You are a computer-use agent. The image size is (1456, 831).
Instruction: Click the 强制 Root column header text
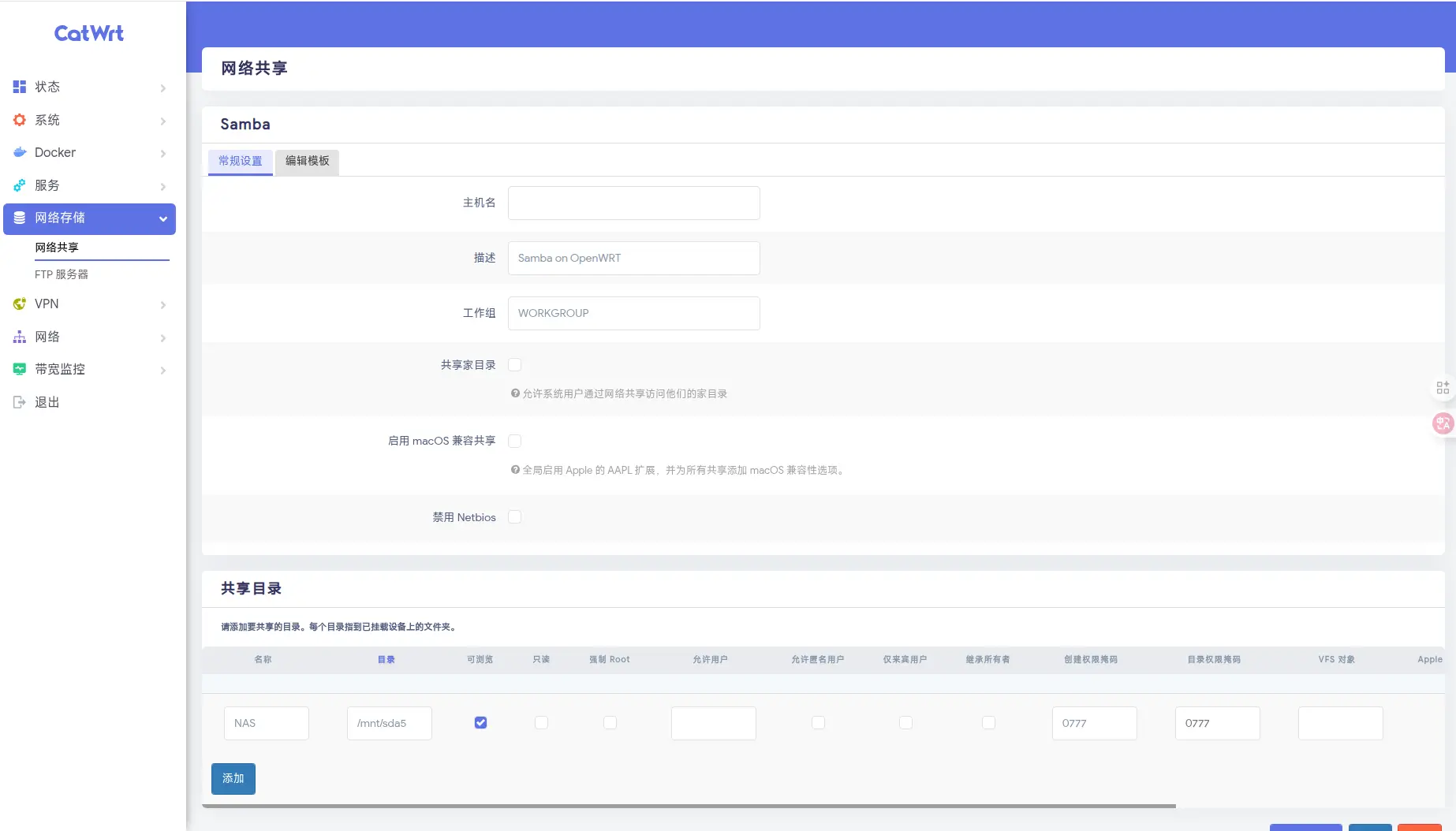coord(610,659)
